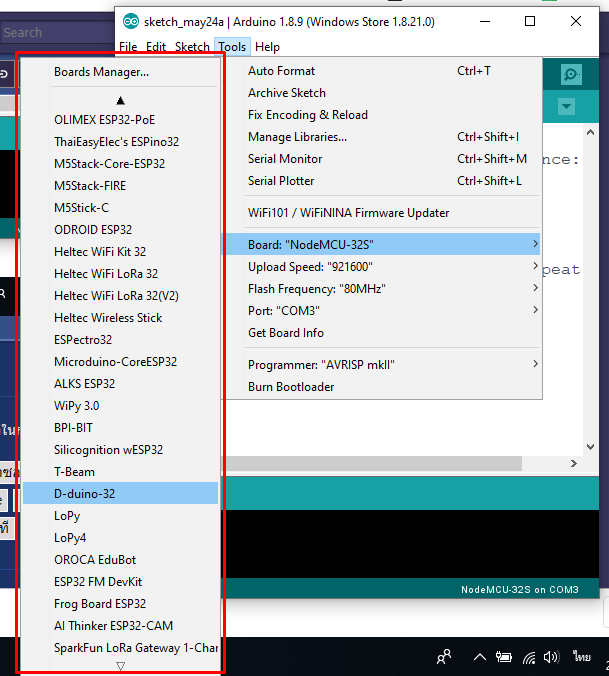
Task: Expand Programmer: "AVRISP mkII" submenu
Action: (x=383, y=365)
